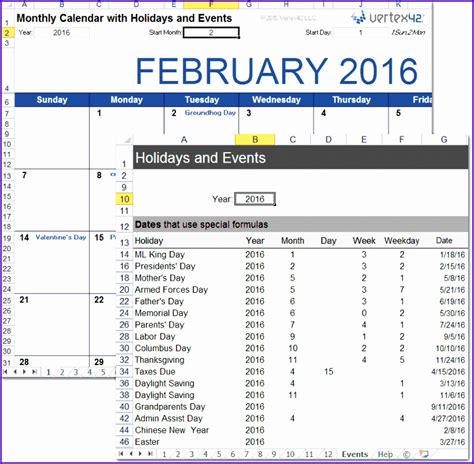Screen dimensions: 474x464
Task: Previous sheet arrow in calendar workbook tab bar
Action: (15, 371)
